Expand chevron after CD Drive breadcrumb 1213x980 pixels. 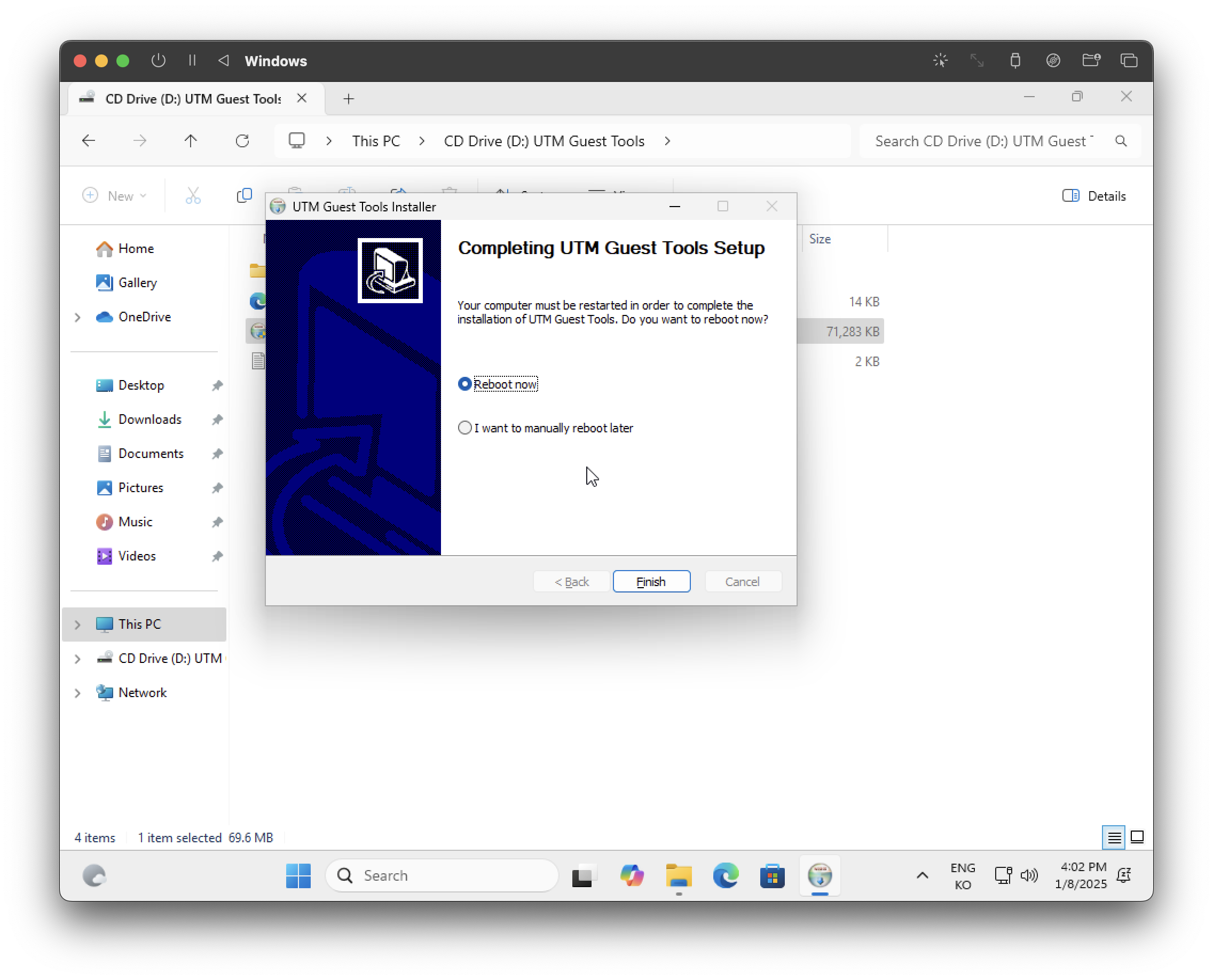tap(667, 141)
